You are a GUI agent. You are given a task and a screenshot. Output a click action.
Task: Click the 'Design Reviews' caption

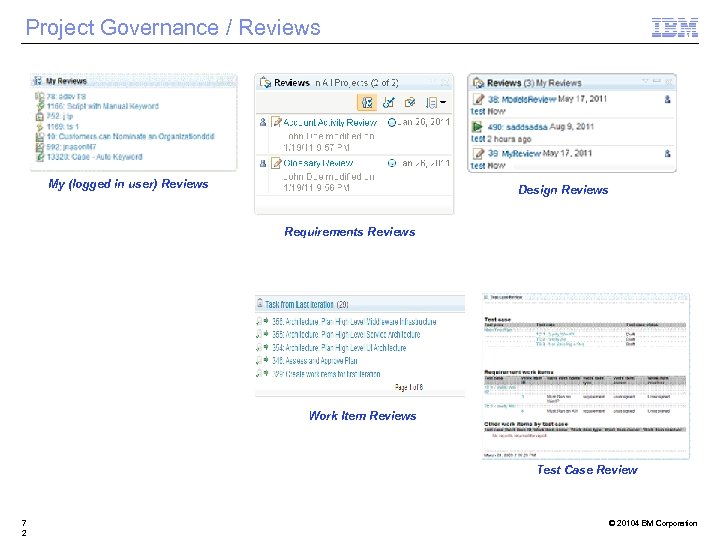[x=563, y=190]
